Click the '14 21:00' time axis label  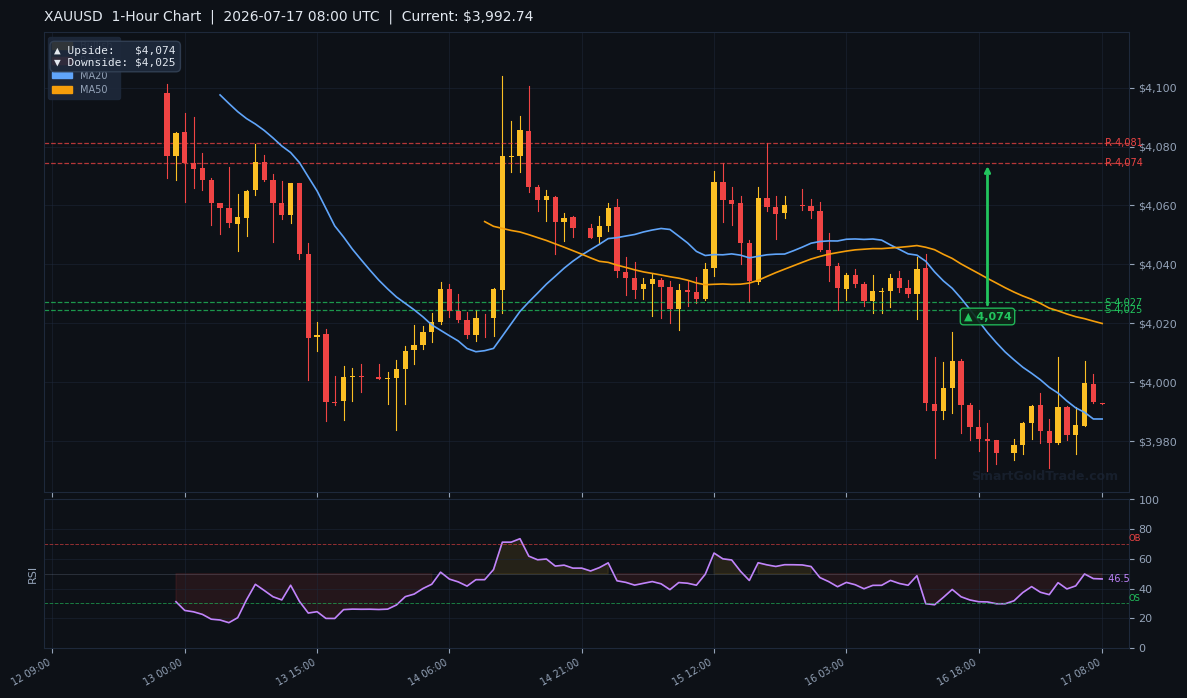point(560,672)
